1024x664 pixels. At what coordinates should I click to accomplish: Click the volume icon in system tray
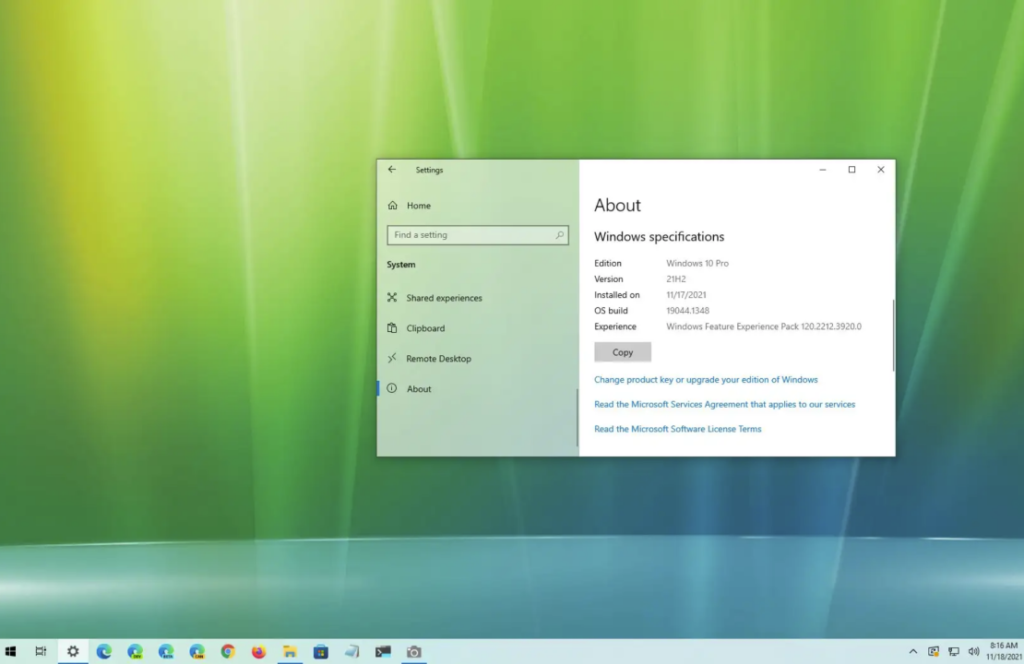(973, 652)
